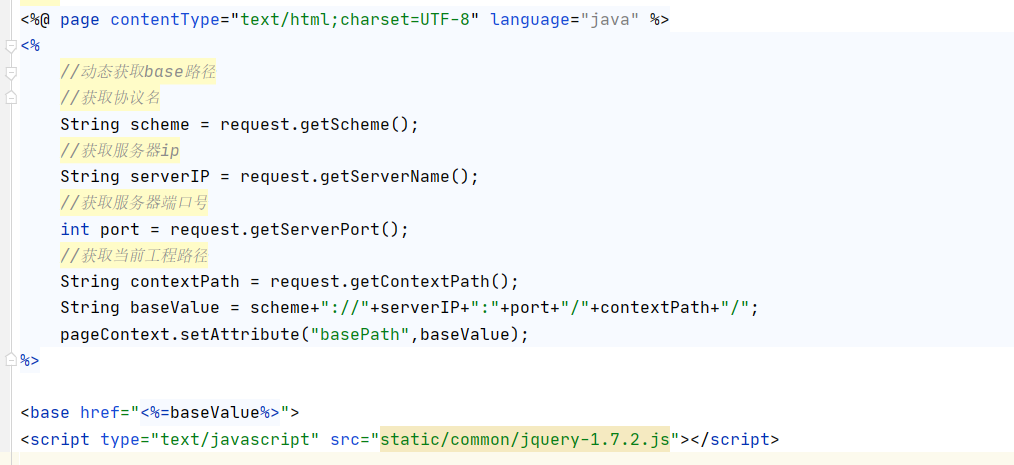The image size is (1014, 465).
Task: Place the cursor in the //获取服务器端口号 comment
Action: coord(134,203)
